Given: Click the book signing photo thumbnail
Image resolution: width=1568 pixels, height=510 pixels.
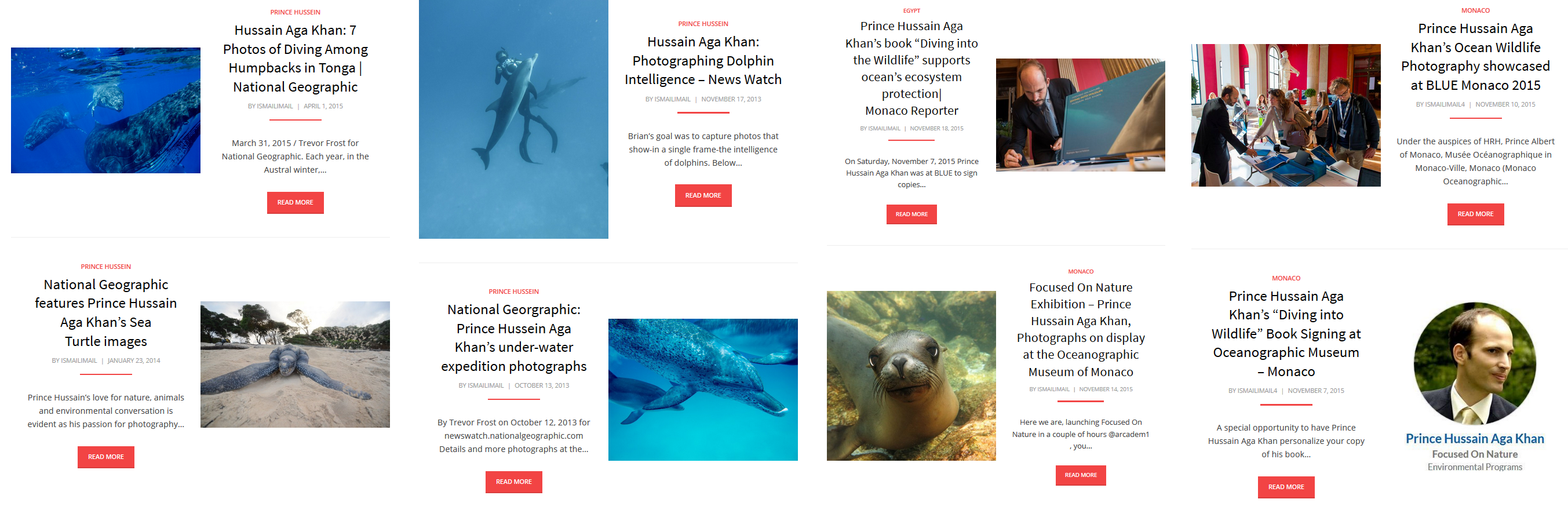Looking at the screenshot, I should [1081, 115].
